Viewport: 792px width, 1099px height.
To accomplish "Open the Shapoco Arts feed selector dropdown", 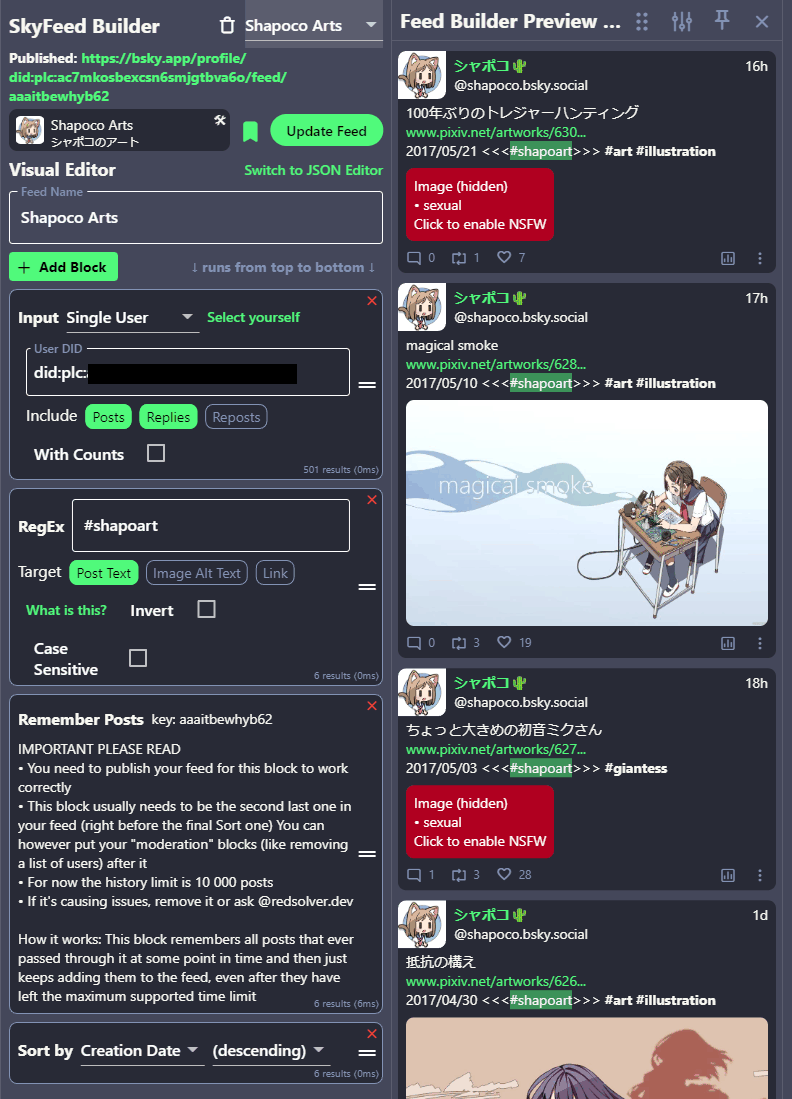I will [x=312, y=26].
